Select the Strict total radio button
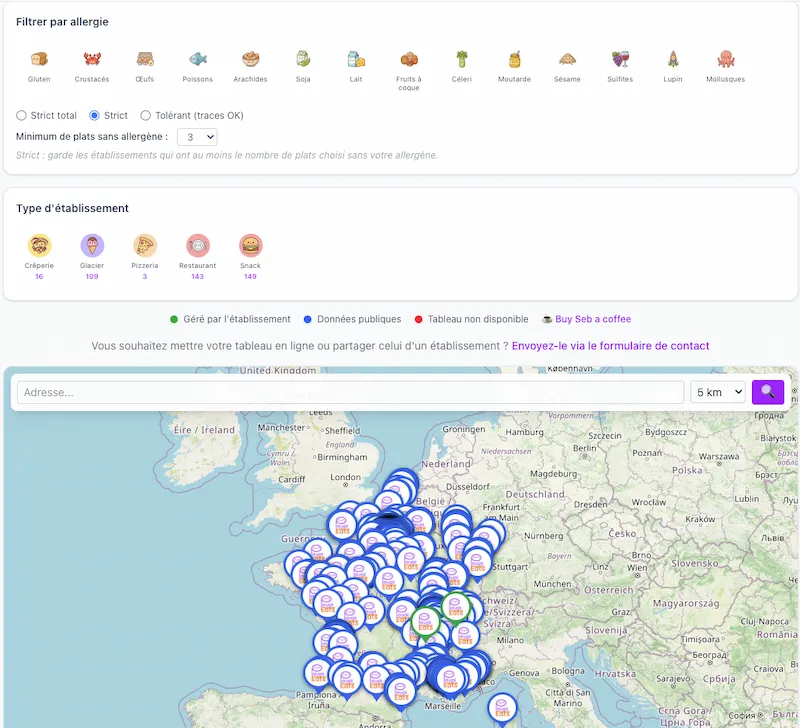Image resolution: width=800 pixels, height=728 pixels. 21,115
